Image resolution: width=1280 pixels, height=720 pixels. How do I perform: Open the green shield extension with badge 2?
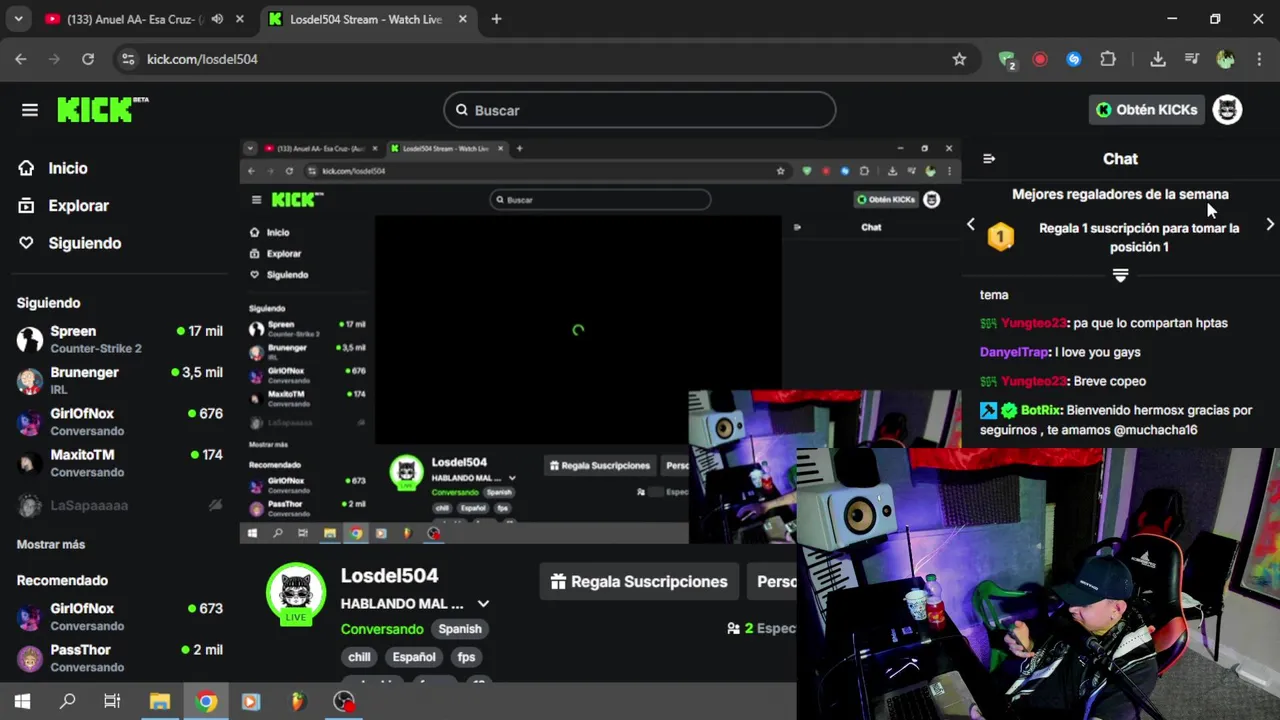(1007, 59)
